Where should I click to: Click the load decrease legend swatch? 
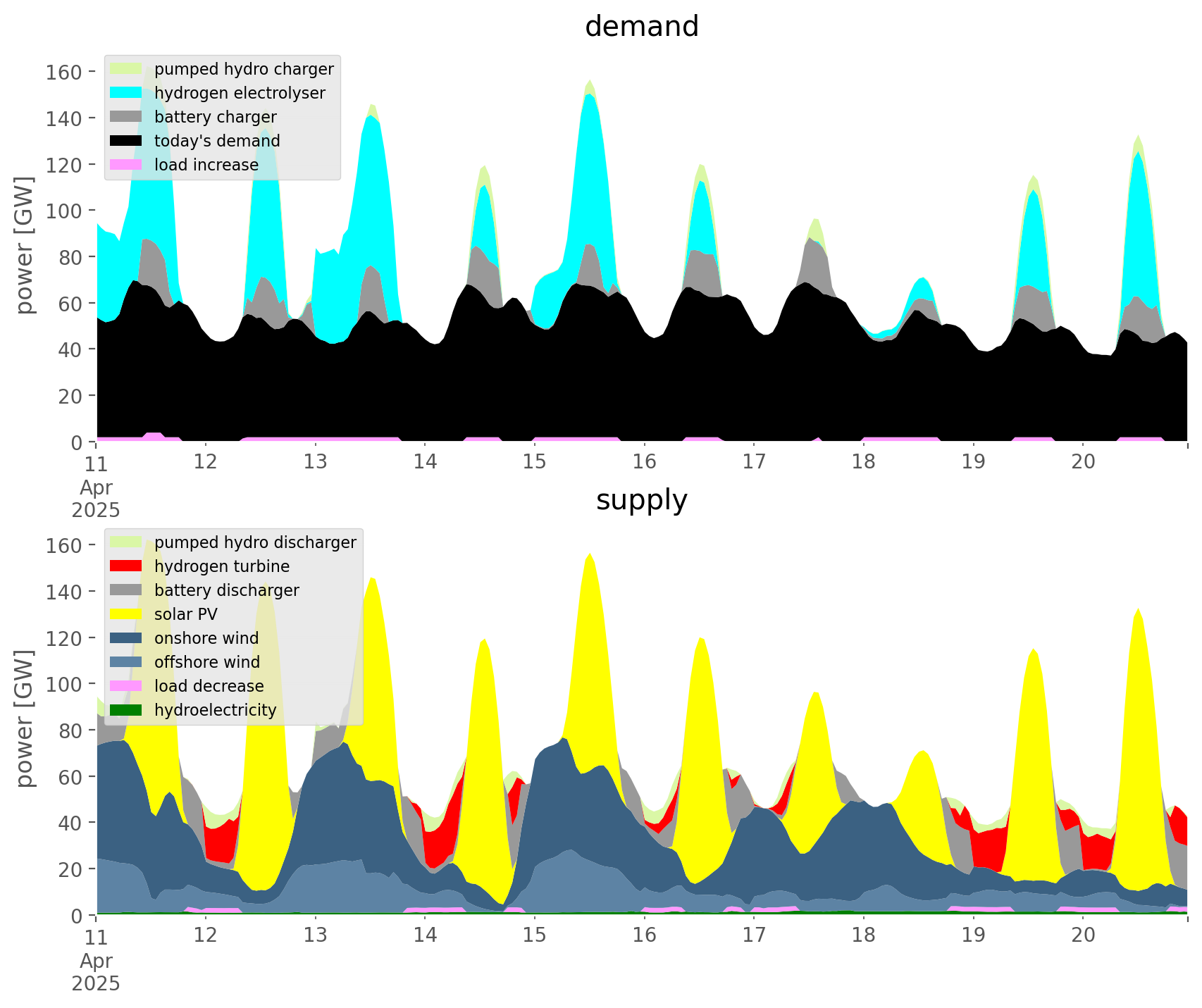pyautogui.click(x=126, y=686)
